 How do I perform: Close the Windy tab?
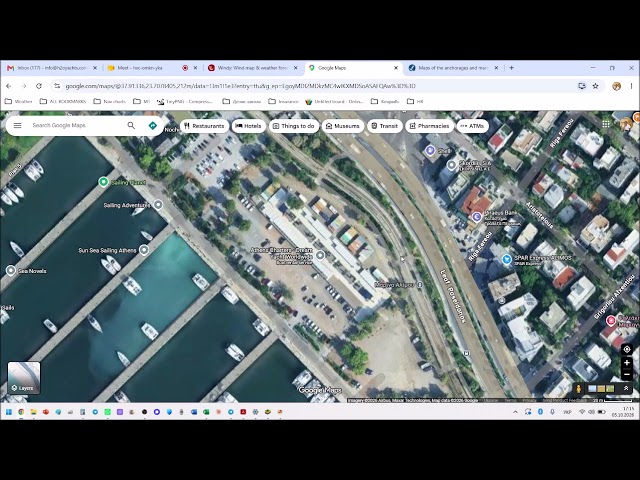tap(296, 68)
